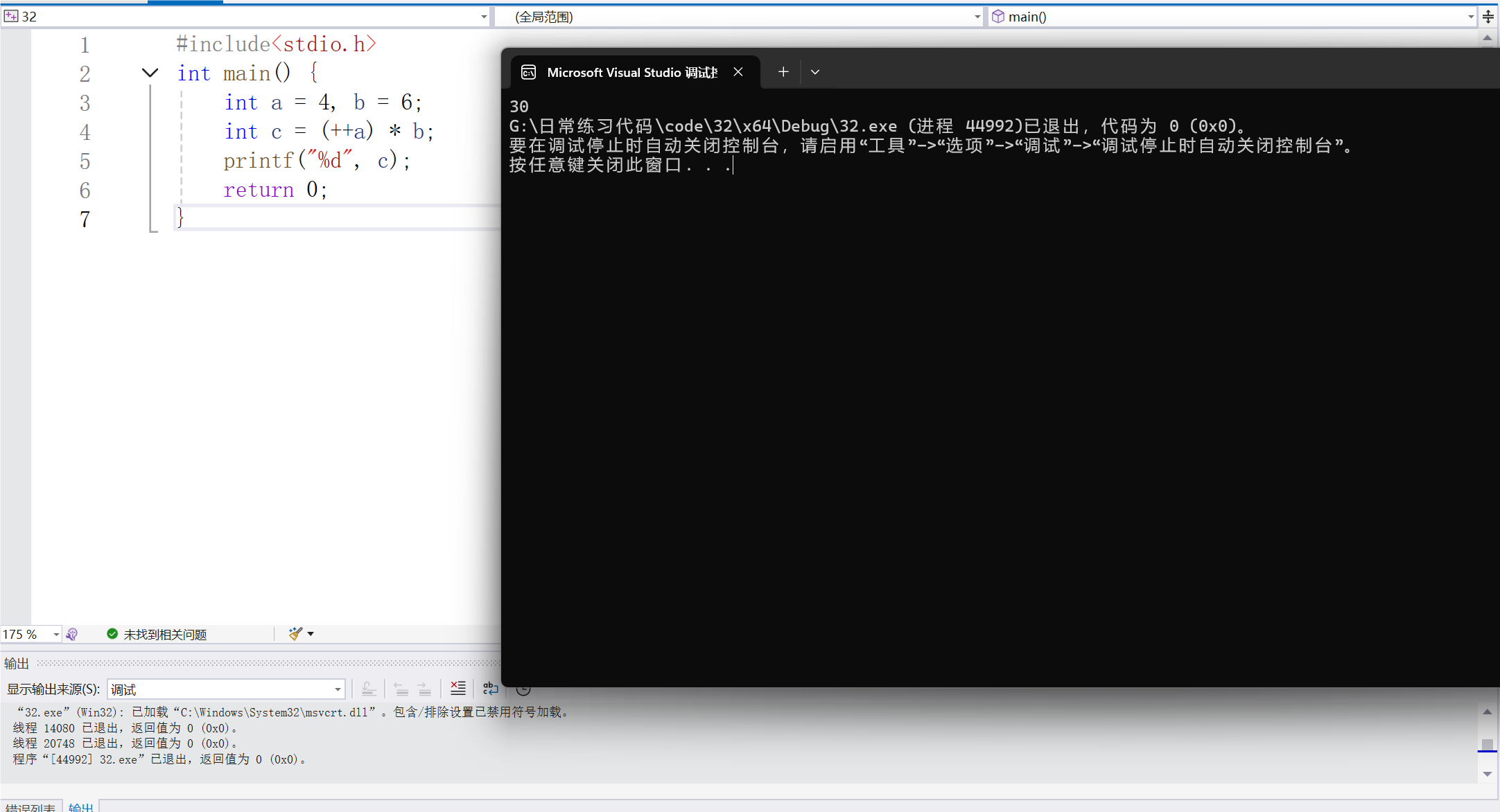The image size is (1500, 812).
Task: Click the console icon on terminal tab
Action: [x=529, y=72]
